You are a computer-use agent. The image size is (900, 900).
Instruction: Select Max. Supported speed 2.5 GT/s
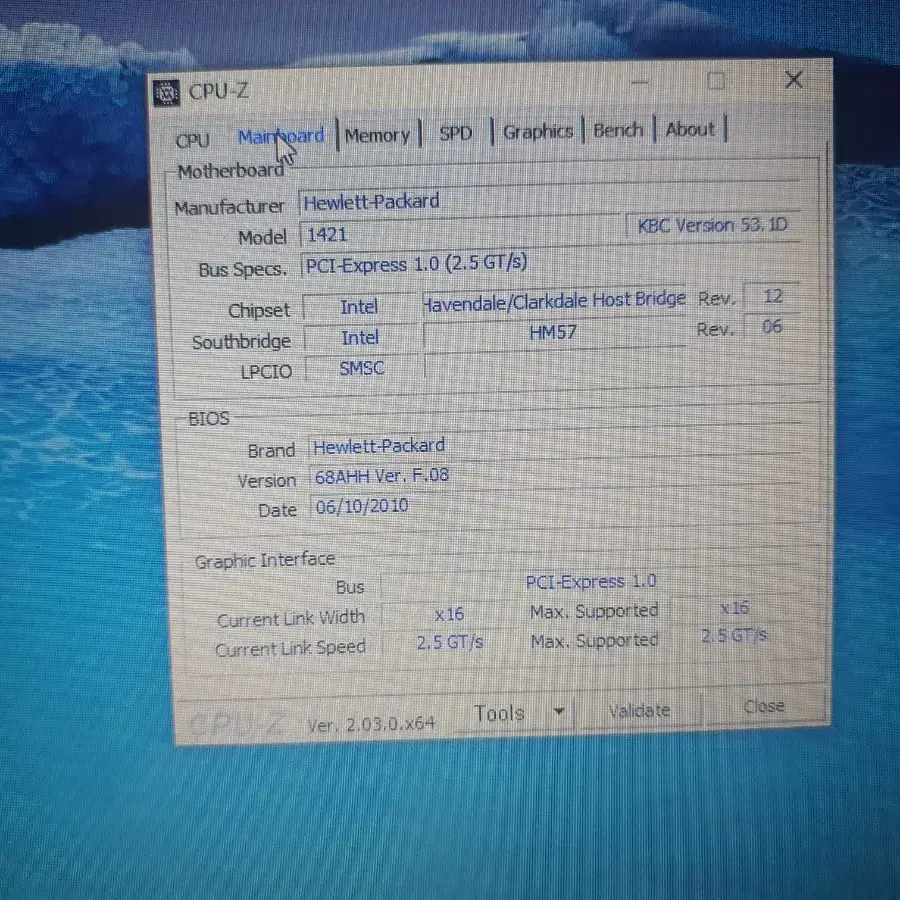734,635
